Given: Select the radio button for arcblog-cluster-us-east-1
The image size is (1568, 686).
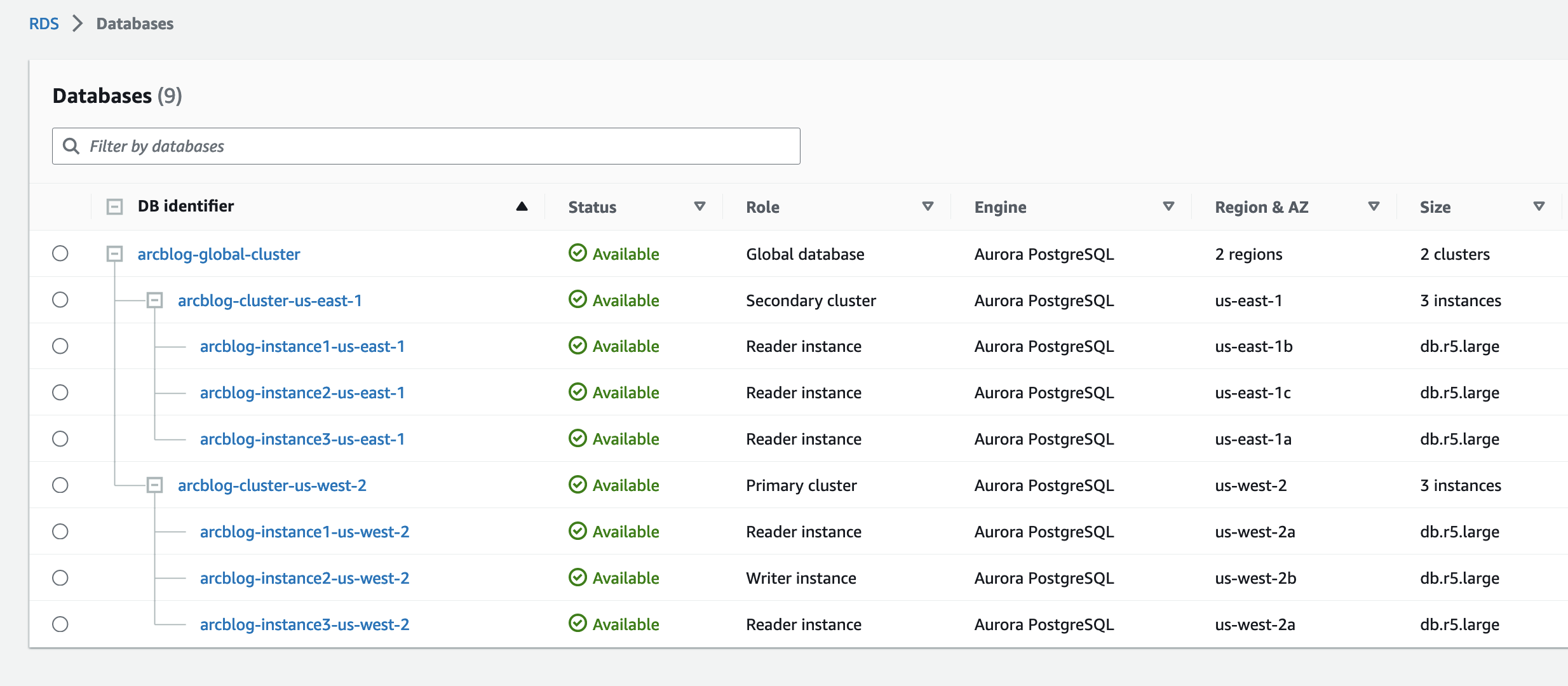Looking at the screenshot, I should click(x=60, y=300).
